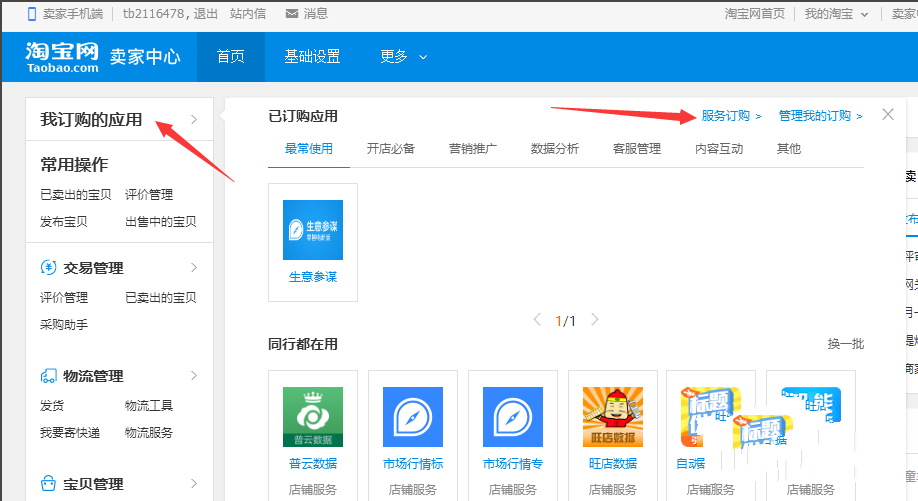This screenshot has width=918, height=501.
Task: Click the 出售中的宝贝 link
Action: (x=160, y=222)
